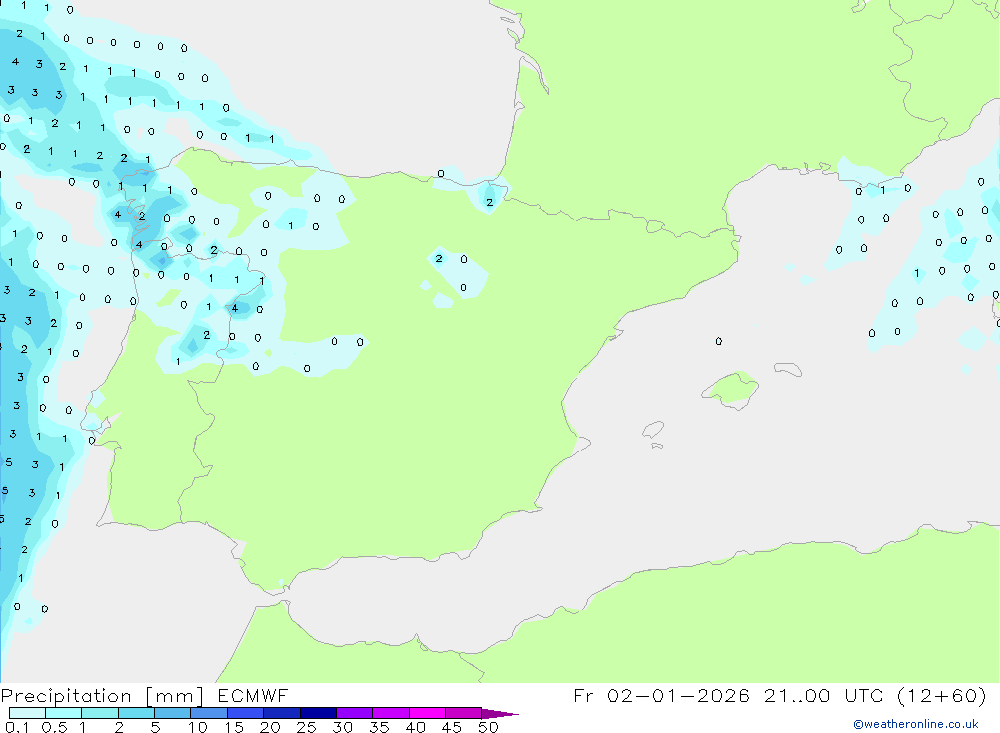Click the 'Fr 02-01-2026' date text
This screenshot has height=733, width=1000.
[x=661, y=695]
